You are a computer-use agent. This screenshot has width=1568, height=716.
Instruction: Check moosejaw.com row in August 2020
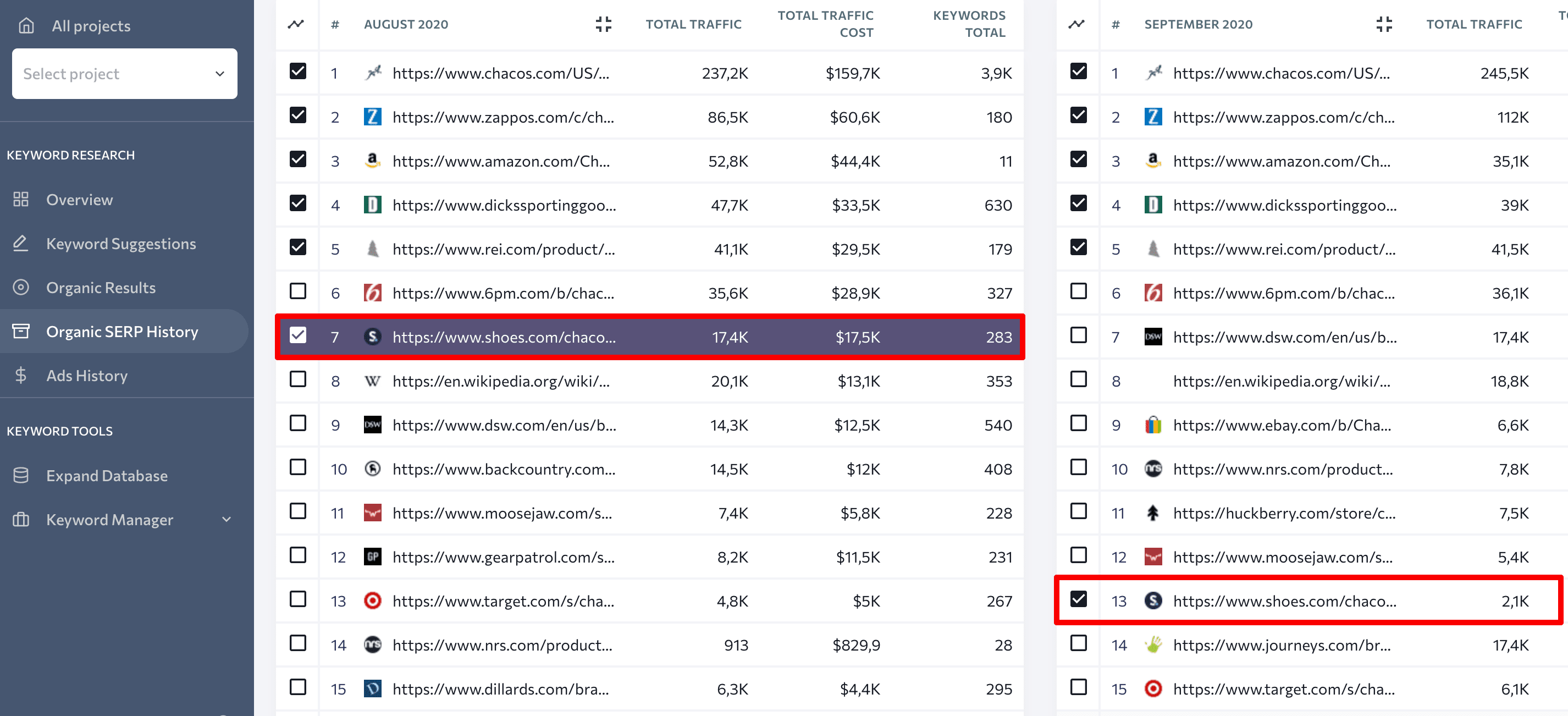[x=297, y=511]
